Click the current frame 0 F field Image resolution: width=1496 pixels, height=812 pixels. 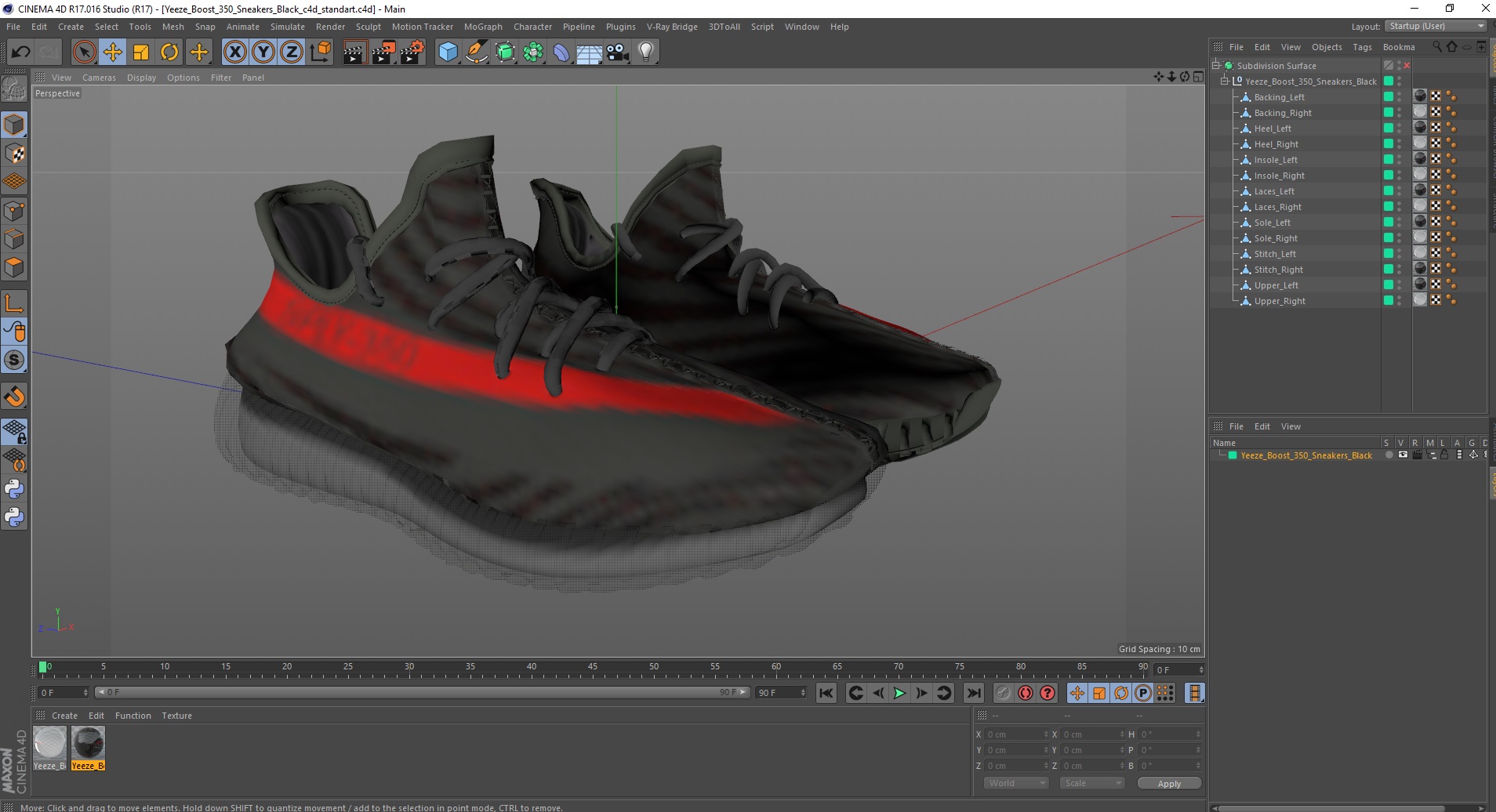tap(64, 693)
